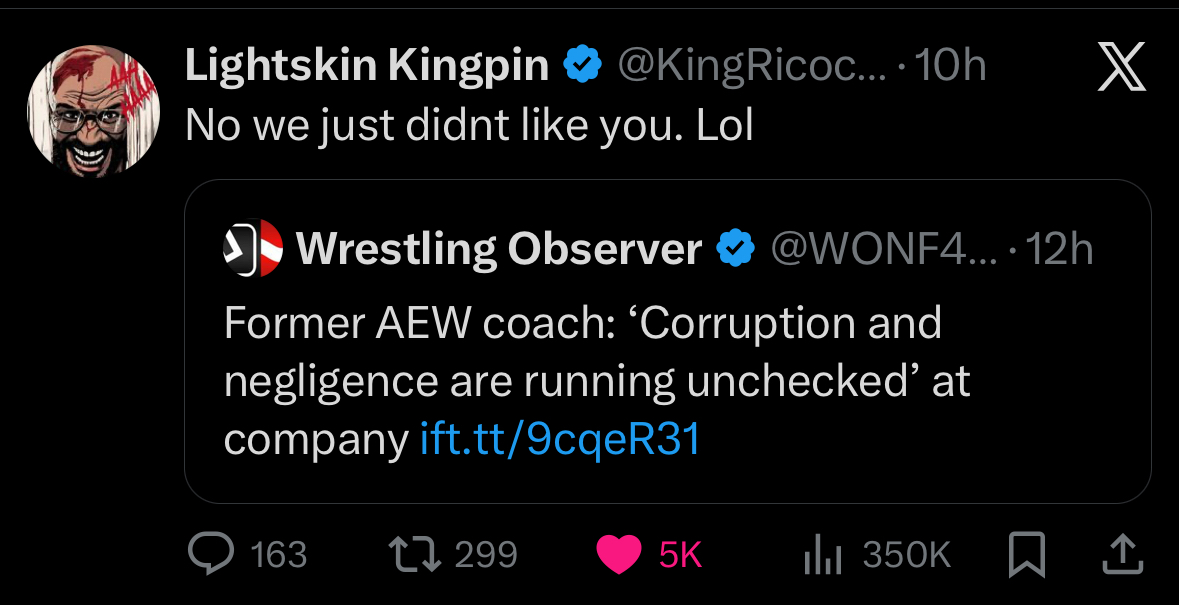Open the ift.tt/9cqeR31 link

560,440
